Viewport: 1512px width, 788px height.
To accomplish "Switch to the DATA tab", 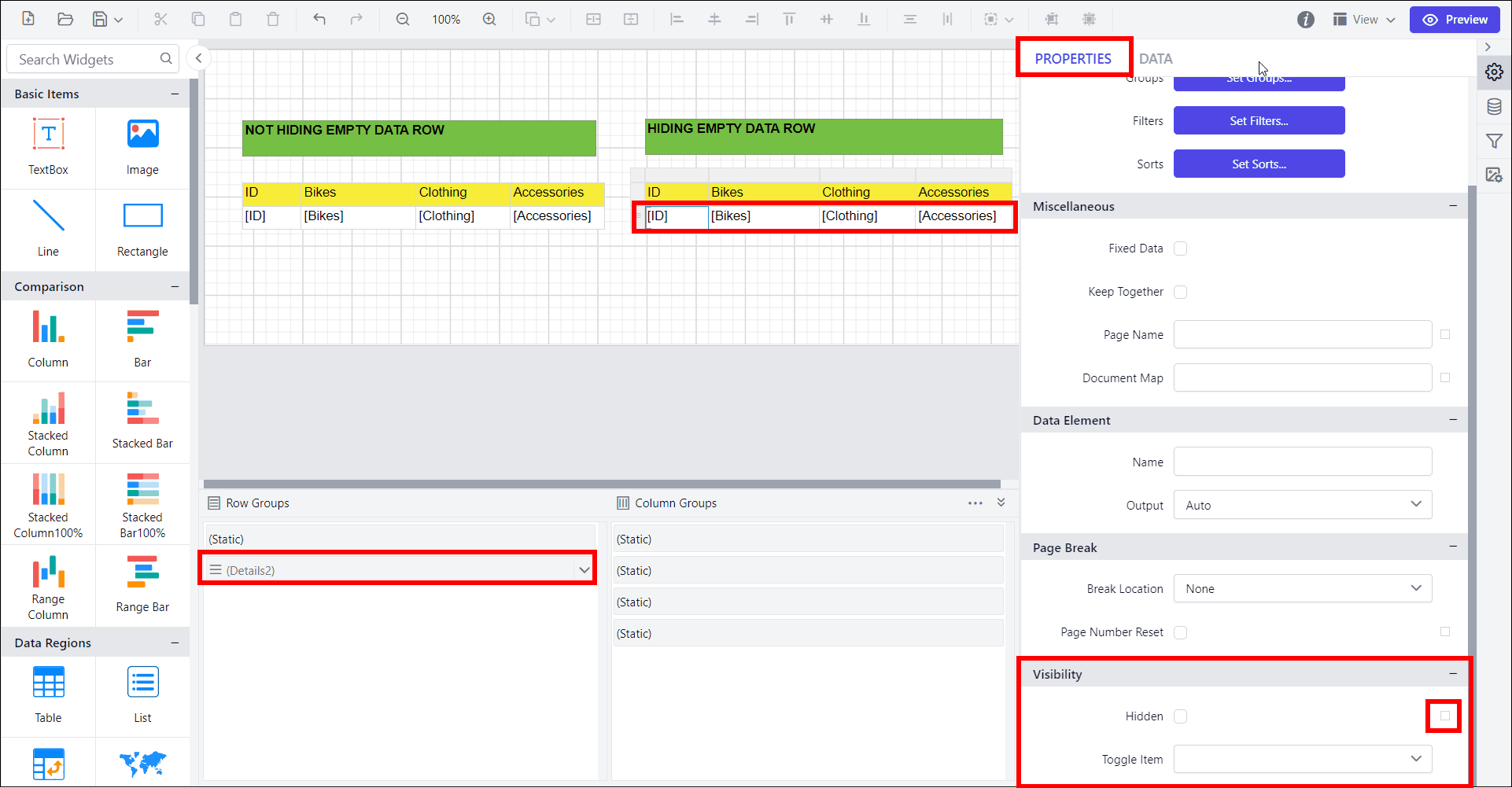I will pos(1155,59).
